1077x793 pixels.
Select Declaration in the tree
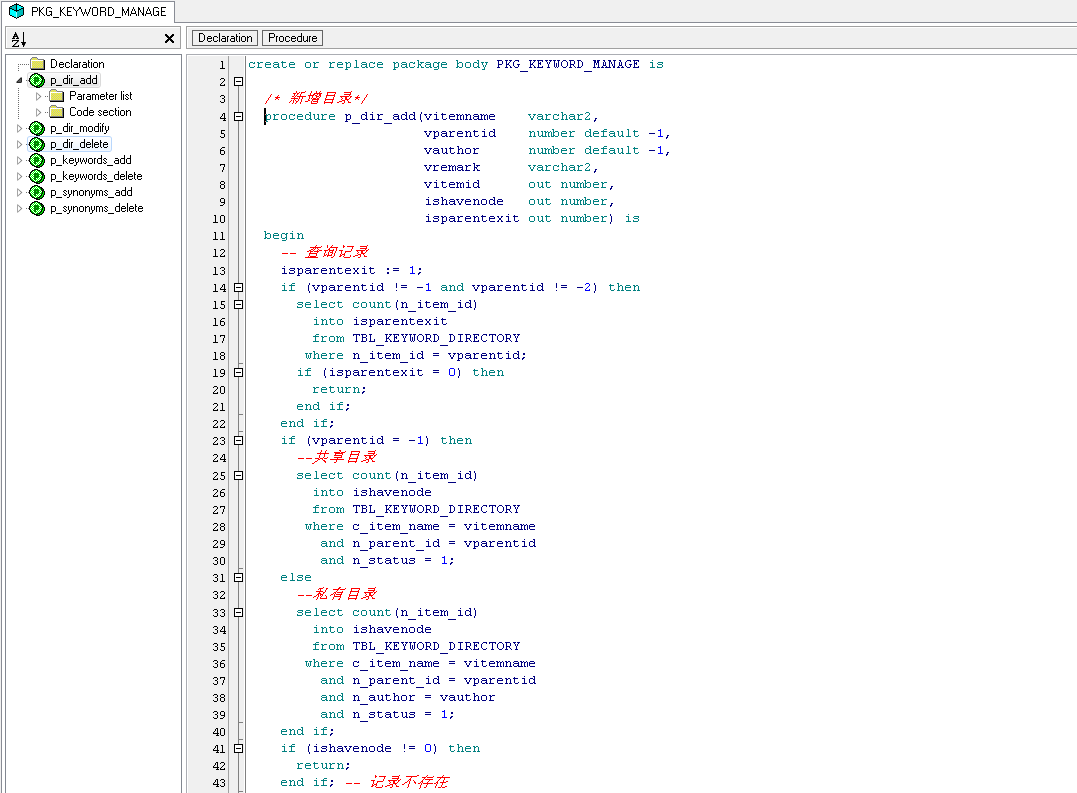tap(77, 64)
